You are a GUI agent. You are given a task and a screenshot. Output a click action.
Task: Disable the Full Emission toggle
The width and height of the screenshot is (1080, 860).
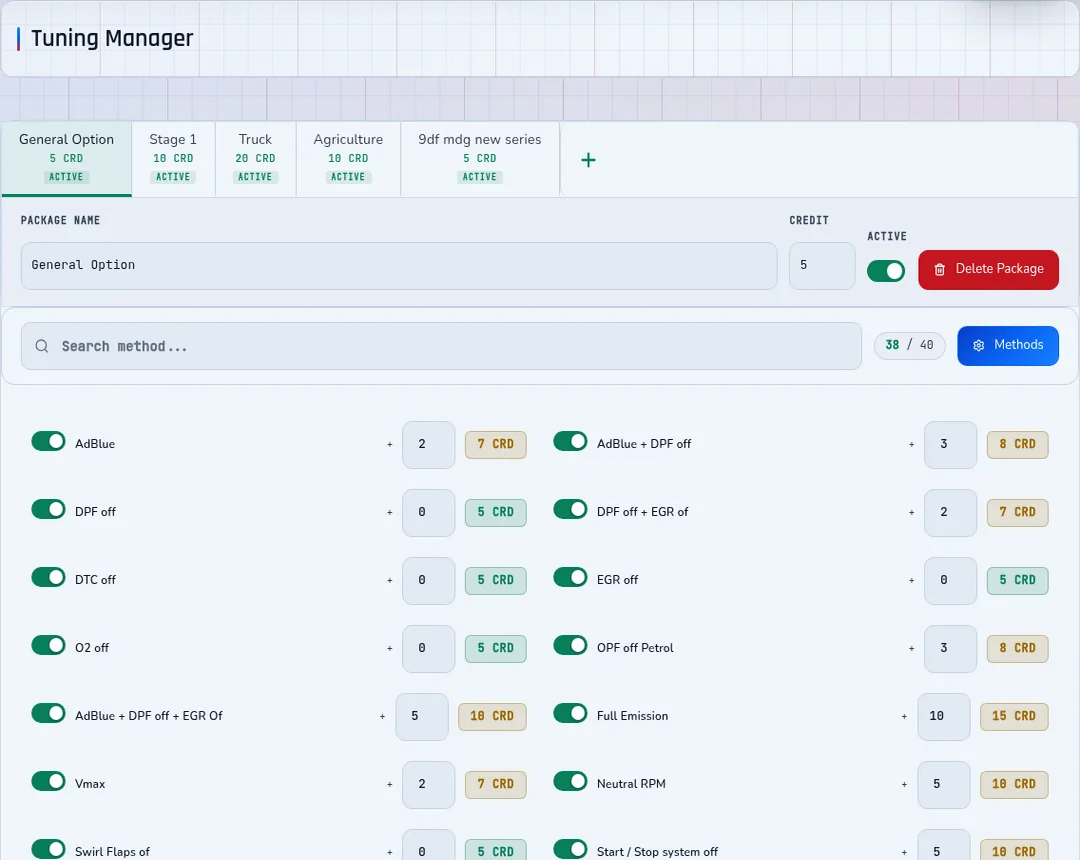pyautogui.click(x=570, y=713)
